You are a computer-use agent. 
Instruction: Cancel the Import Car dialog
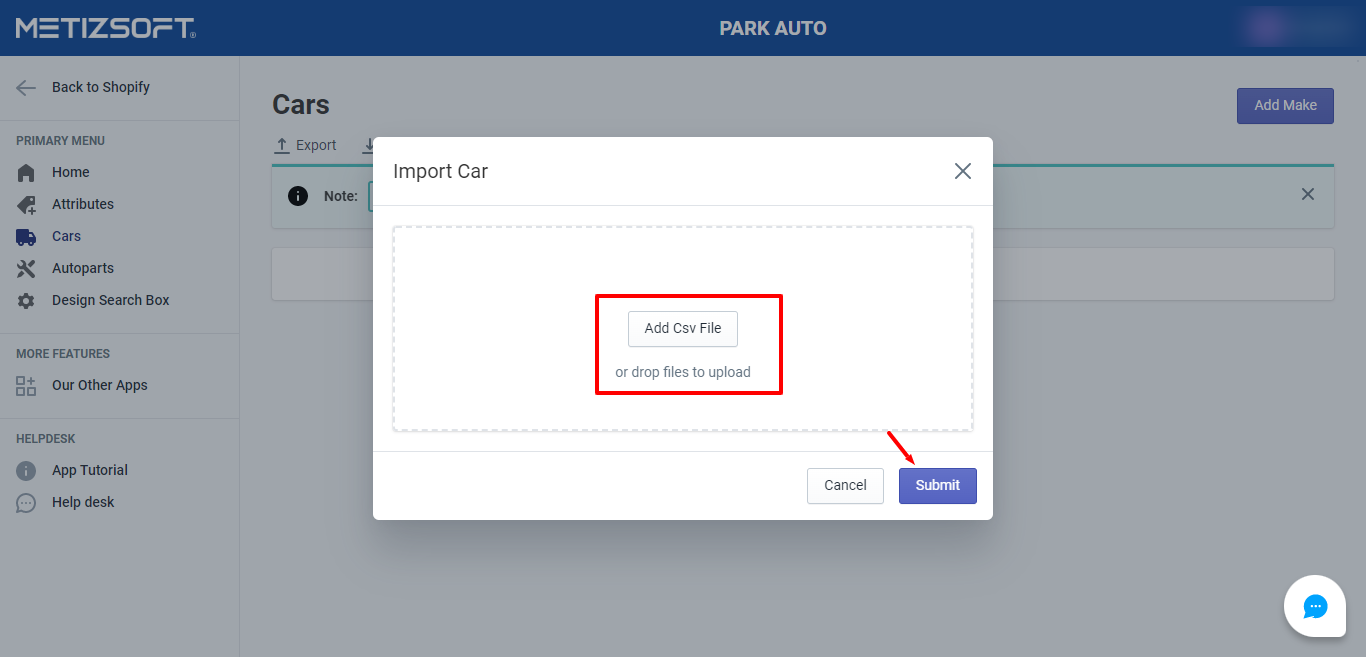[844, 485]
